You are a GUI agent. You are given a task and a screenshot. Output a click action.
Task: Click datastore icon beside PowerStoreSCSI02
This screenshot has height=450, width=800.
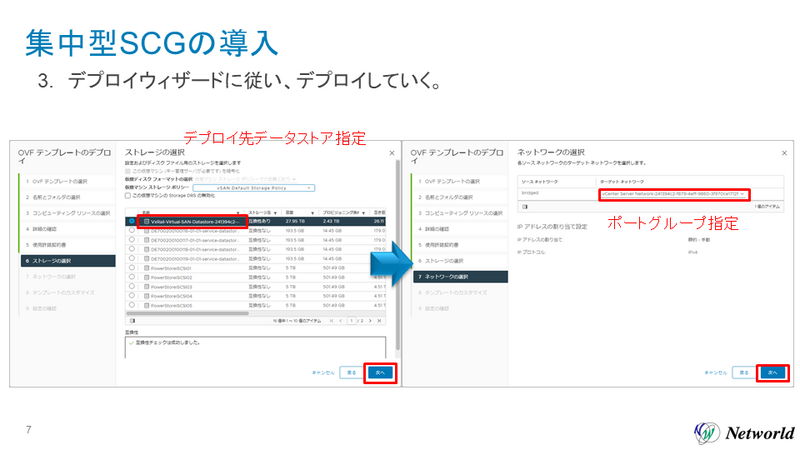[146, 278]
